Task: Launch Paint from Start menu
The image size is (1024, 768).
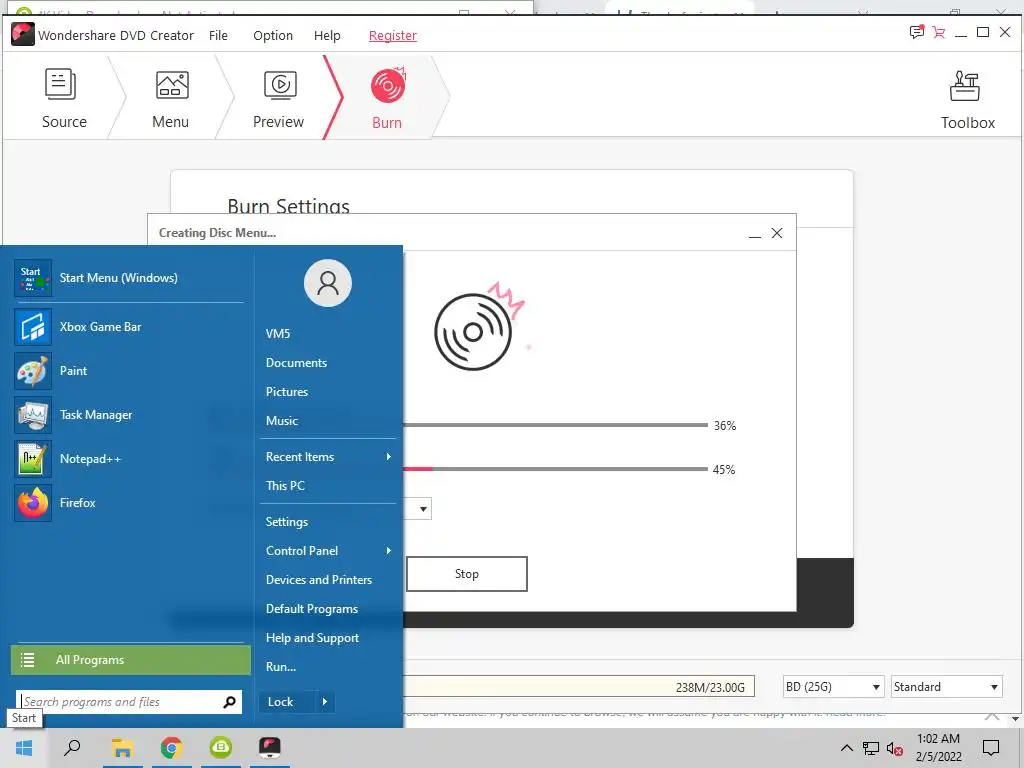Action: [x=129, y=370]
